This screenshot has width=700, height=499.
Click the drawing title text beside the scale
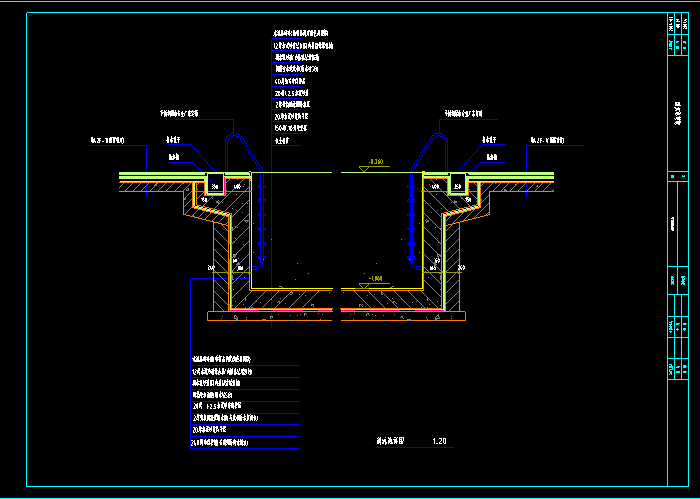387,441
